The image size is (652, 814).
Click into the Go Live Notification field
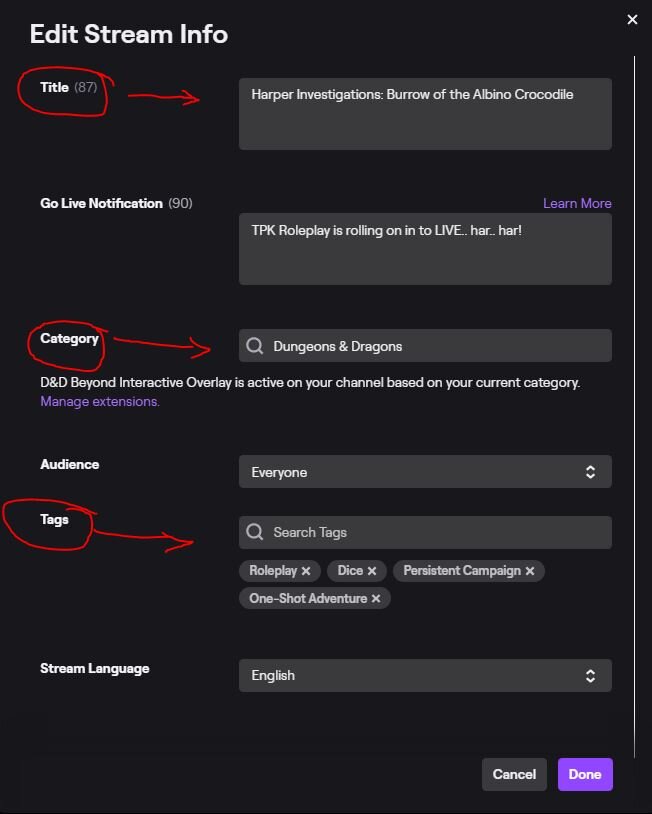425,249
